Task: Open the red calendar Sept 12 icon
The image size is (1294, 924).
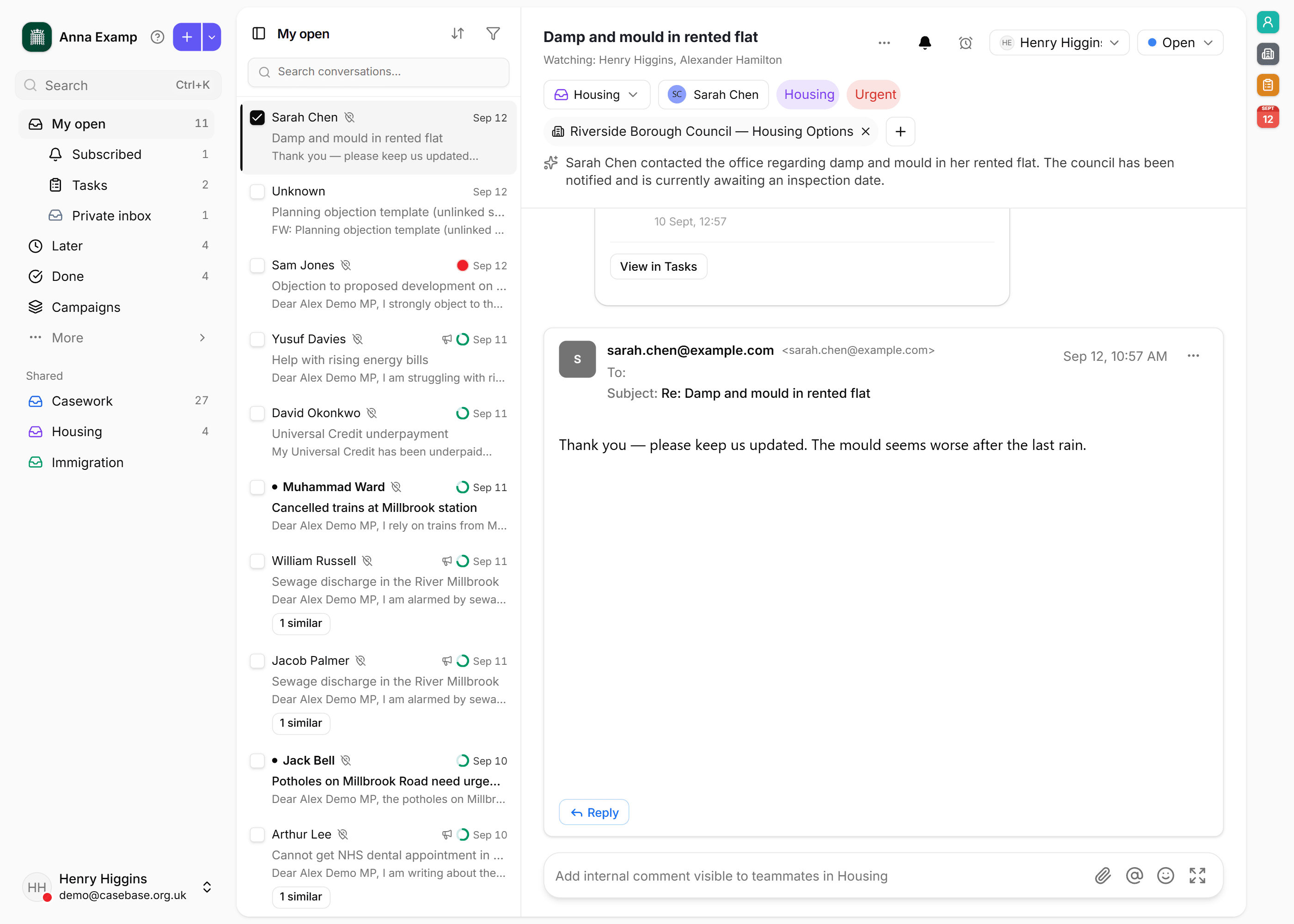Action: pyautogui.click(x=1267, y=117)
